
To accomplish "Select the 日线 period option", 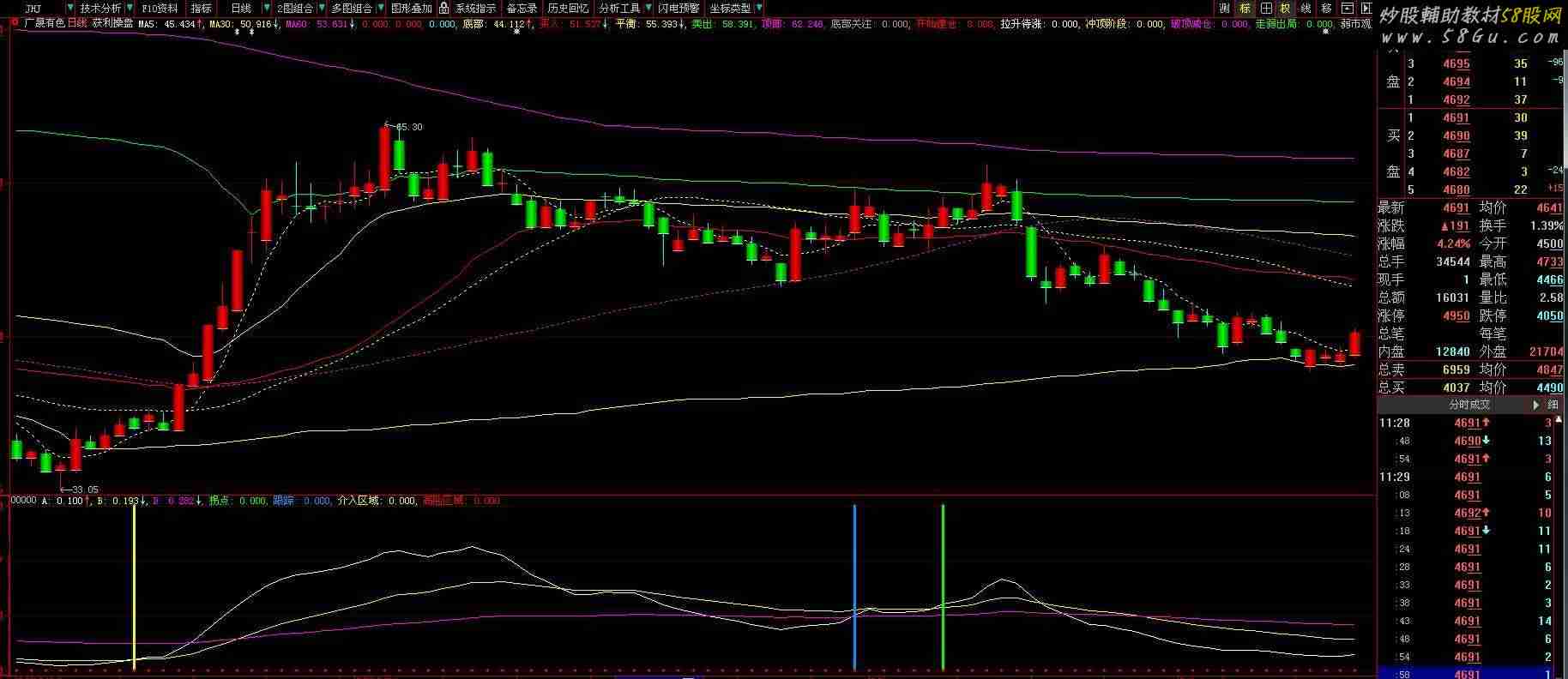I will (241, 8).
